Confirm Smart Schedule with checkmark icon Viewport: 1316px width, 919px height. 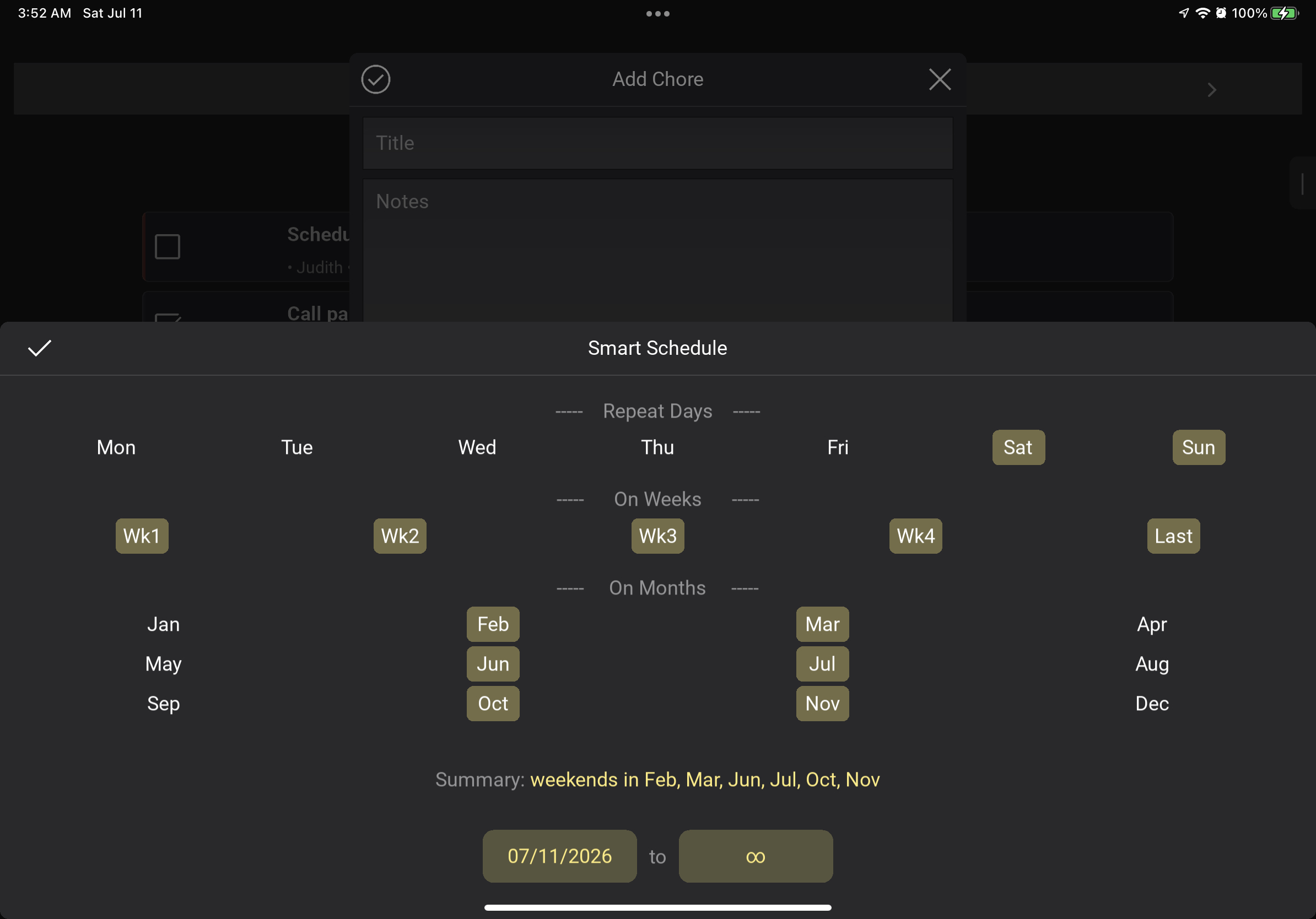click(x=40, y=348)
